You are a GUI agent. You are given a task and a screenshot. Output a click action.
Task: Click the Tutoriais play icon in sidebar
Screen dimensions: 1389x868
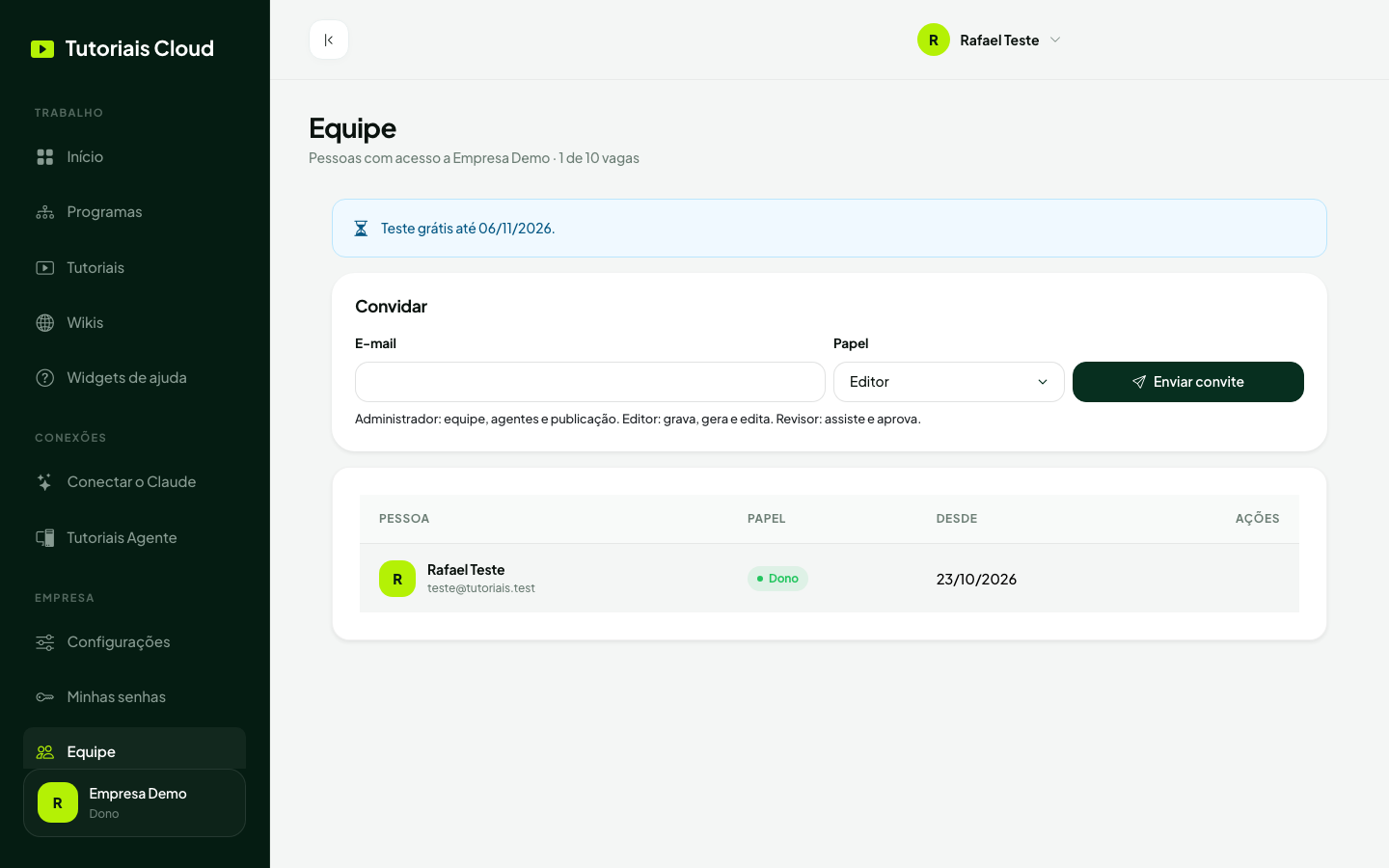tap(45, 268)
